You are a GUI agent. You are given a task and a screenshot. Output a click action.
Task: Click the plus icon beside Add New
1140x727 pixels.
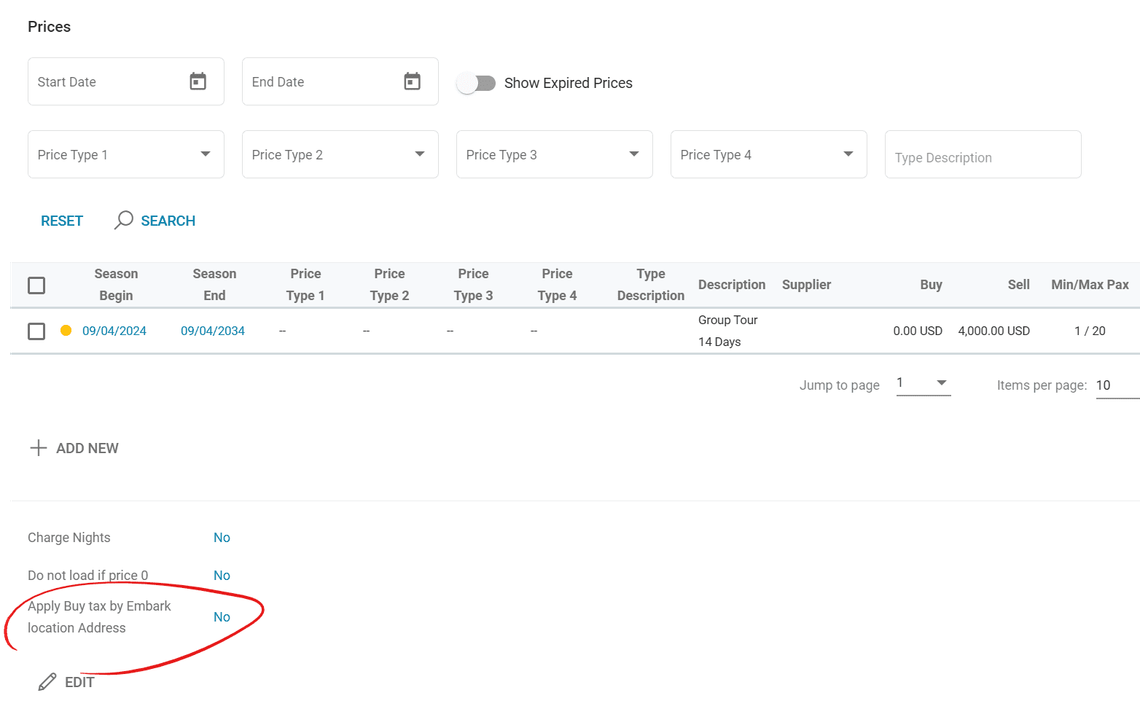(38, 448)
